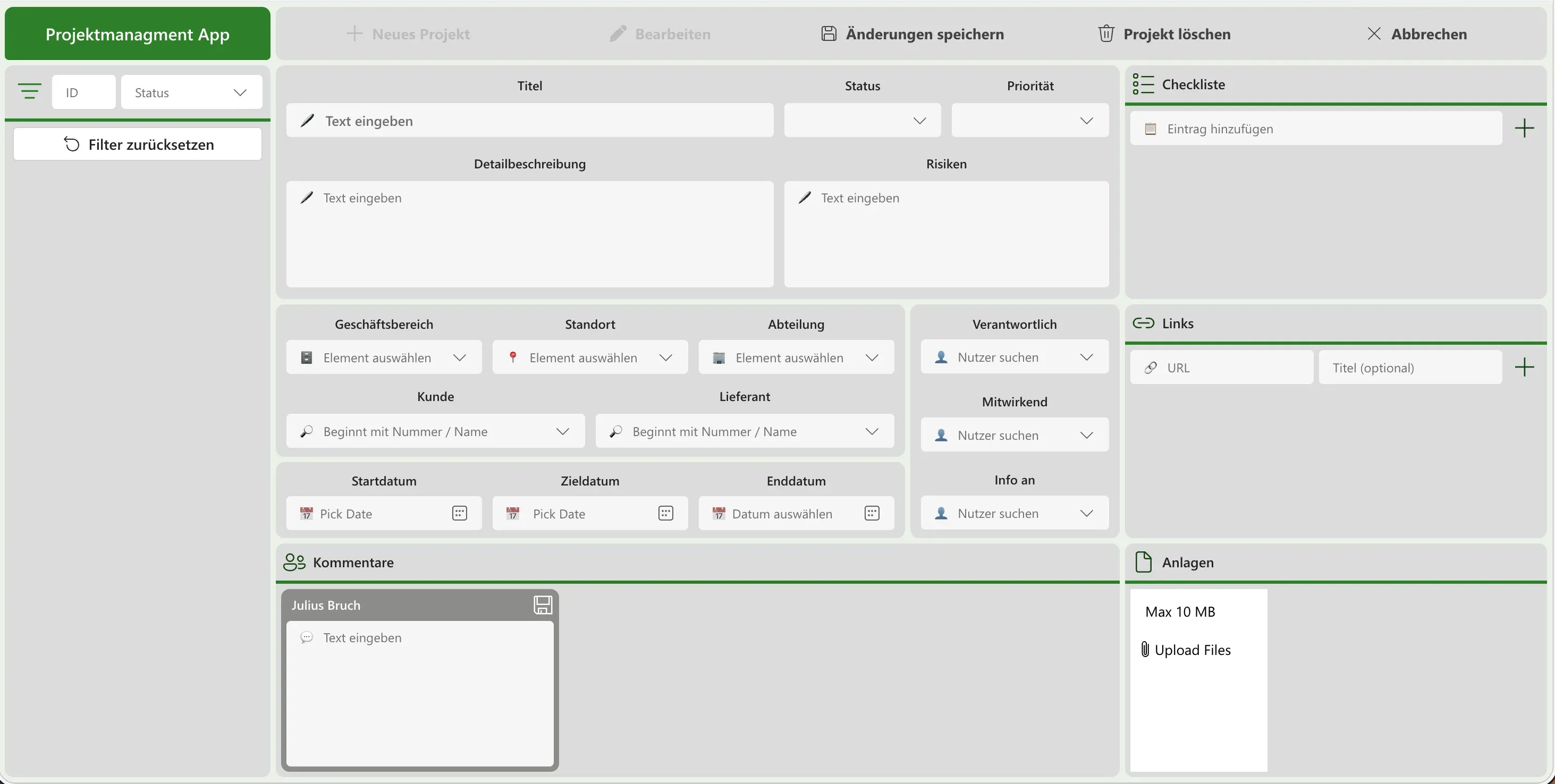The width and height of the screenshot is (1555, 784).
Task: Click the disk icon of Änderungen speichern
Action: point(829,33)
